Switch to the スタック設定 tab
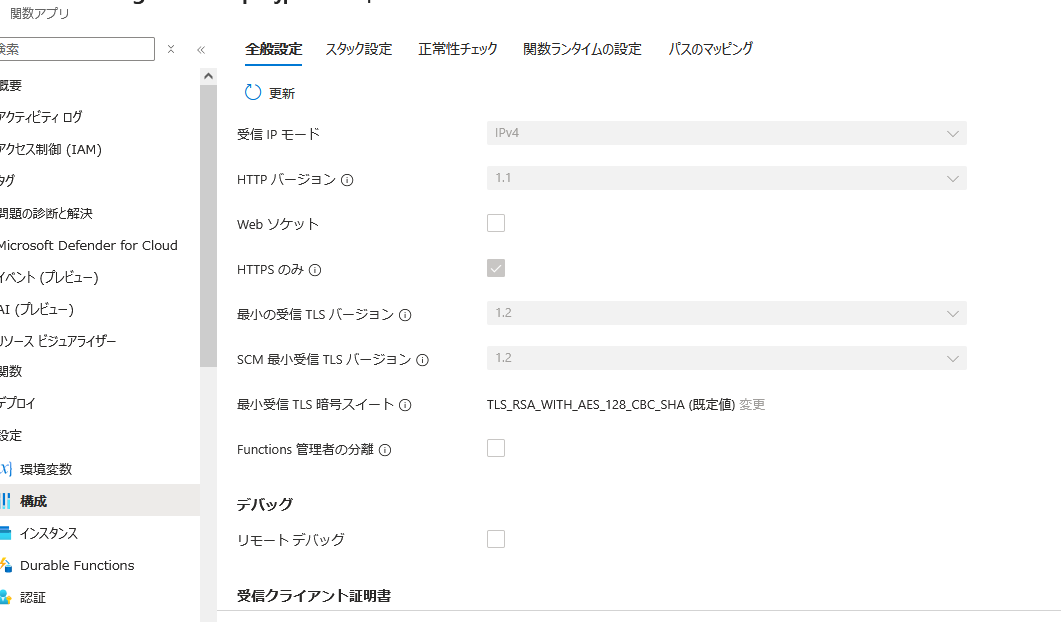 coord(359,49)
